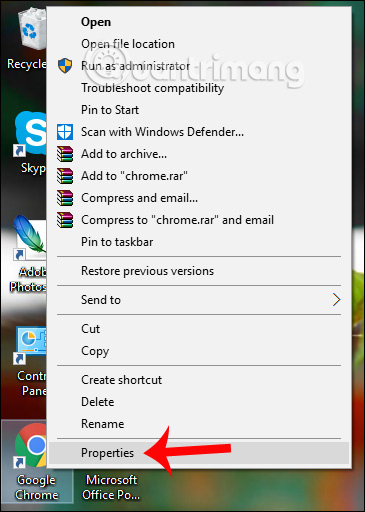
Task: Click WinRAR icon next to Add to archive
Action: point(65,154)
